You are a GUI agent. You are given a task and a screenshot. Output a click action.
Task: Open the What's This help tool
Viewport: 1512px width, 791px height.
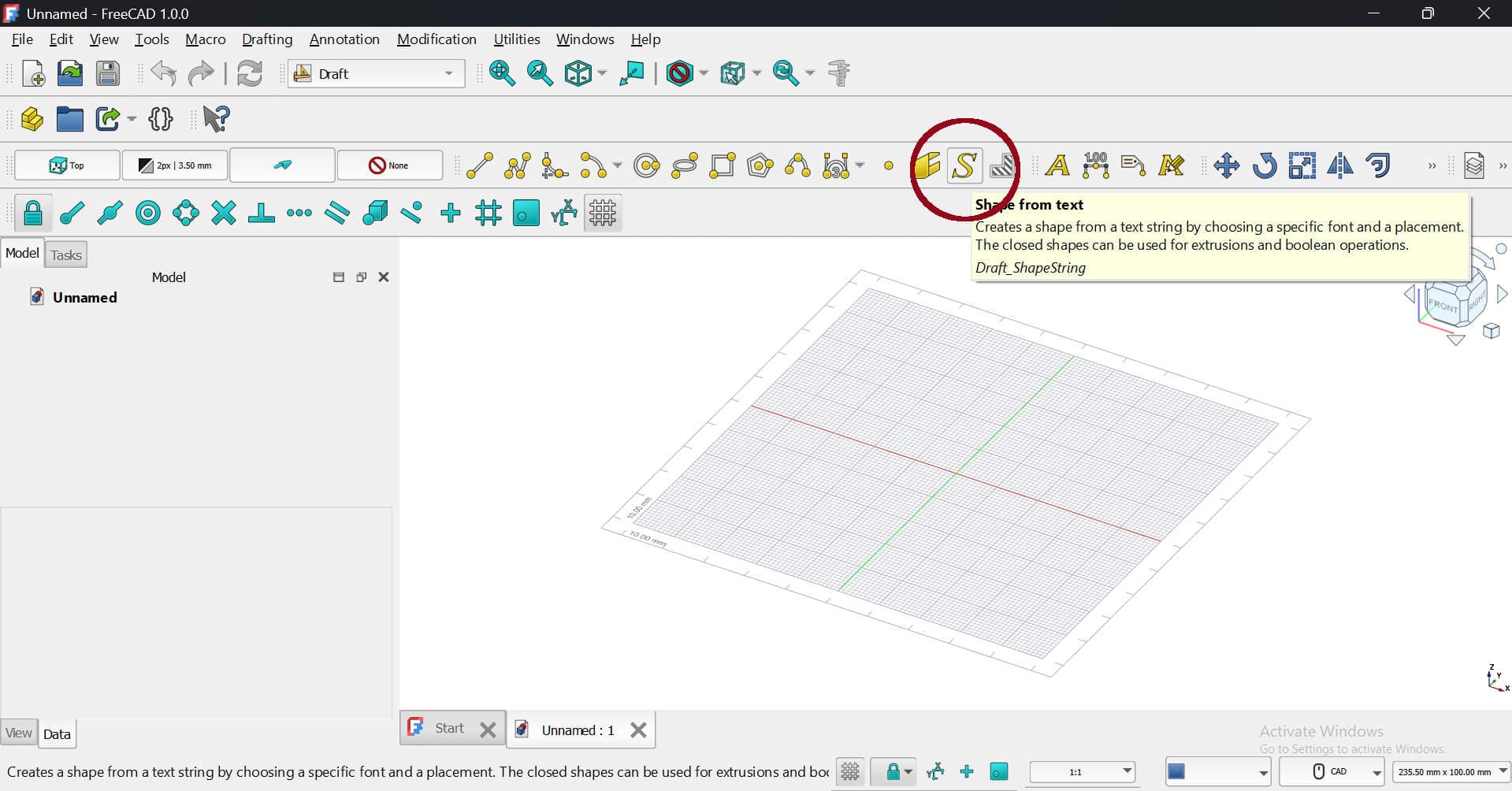pos(216,119)
